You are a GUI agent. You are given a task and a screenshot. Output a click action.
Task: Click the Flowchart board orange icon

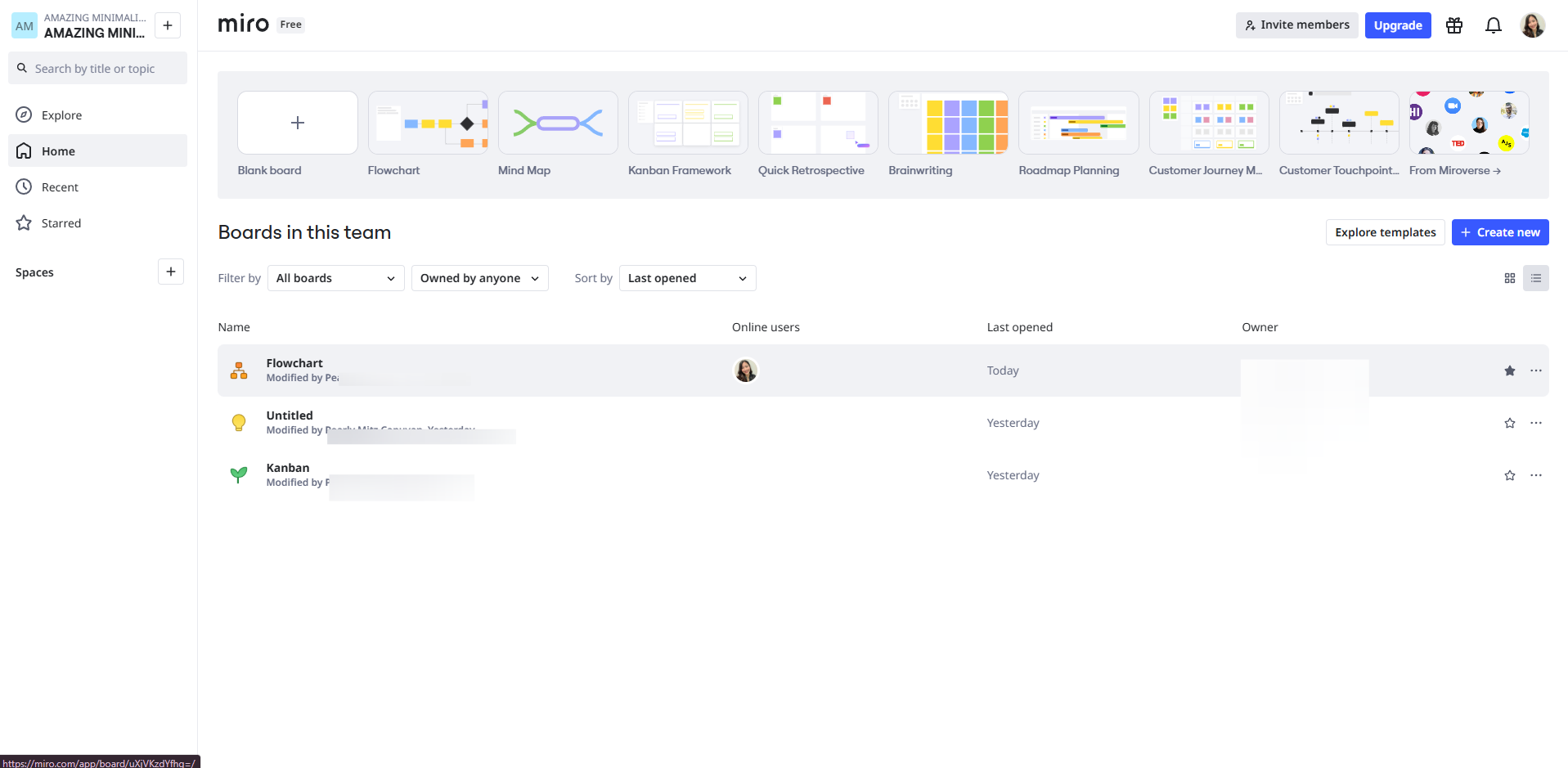[239, 371]
